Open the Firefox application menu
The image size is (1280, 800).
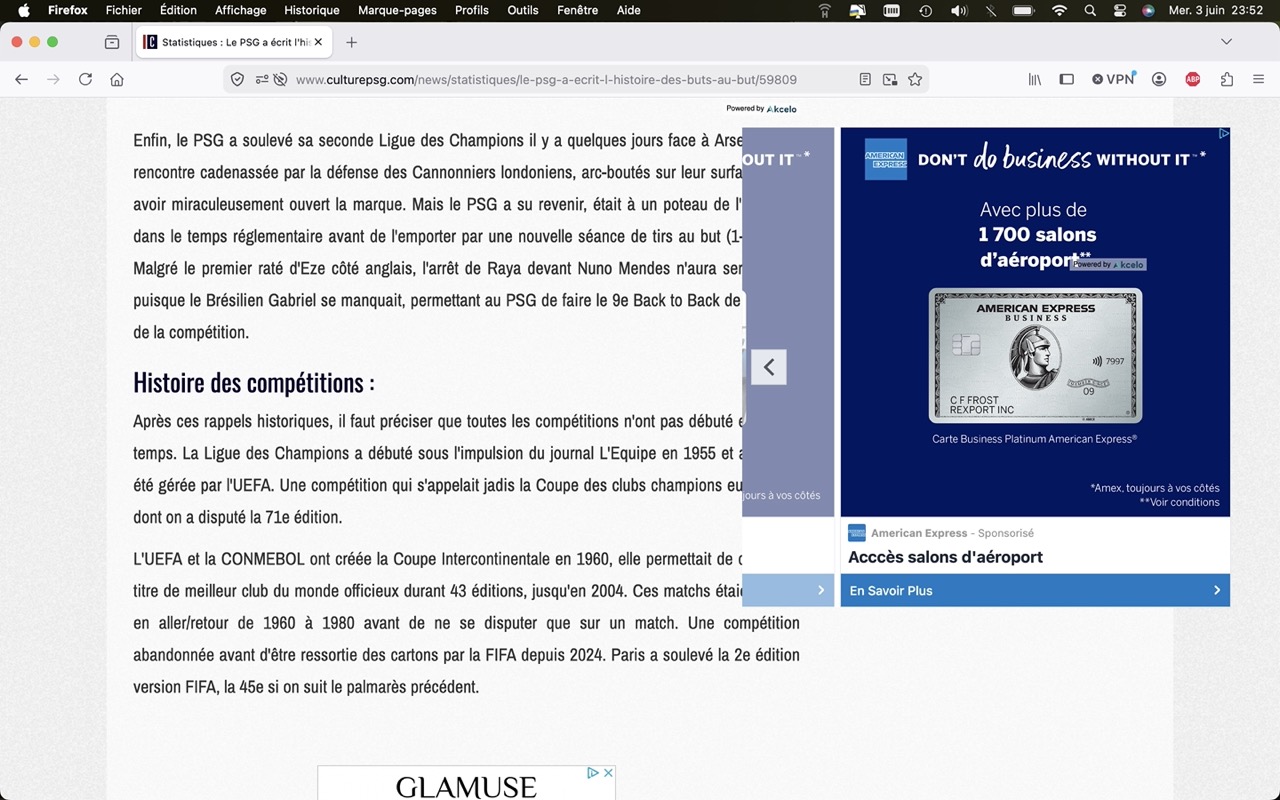point(68,11)
